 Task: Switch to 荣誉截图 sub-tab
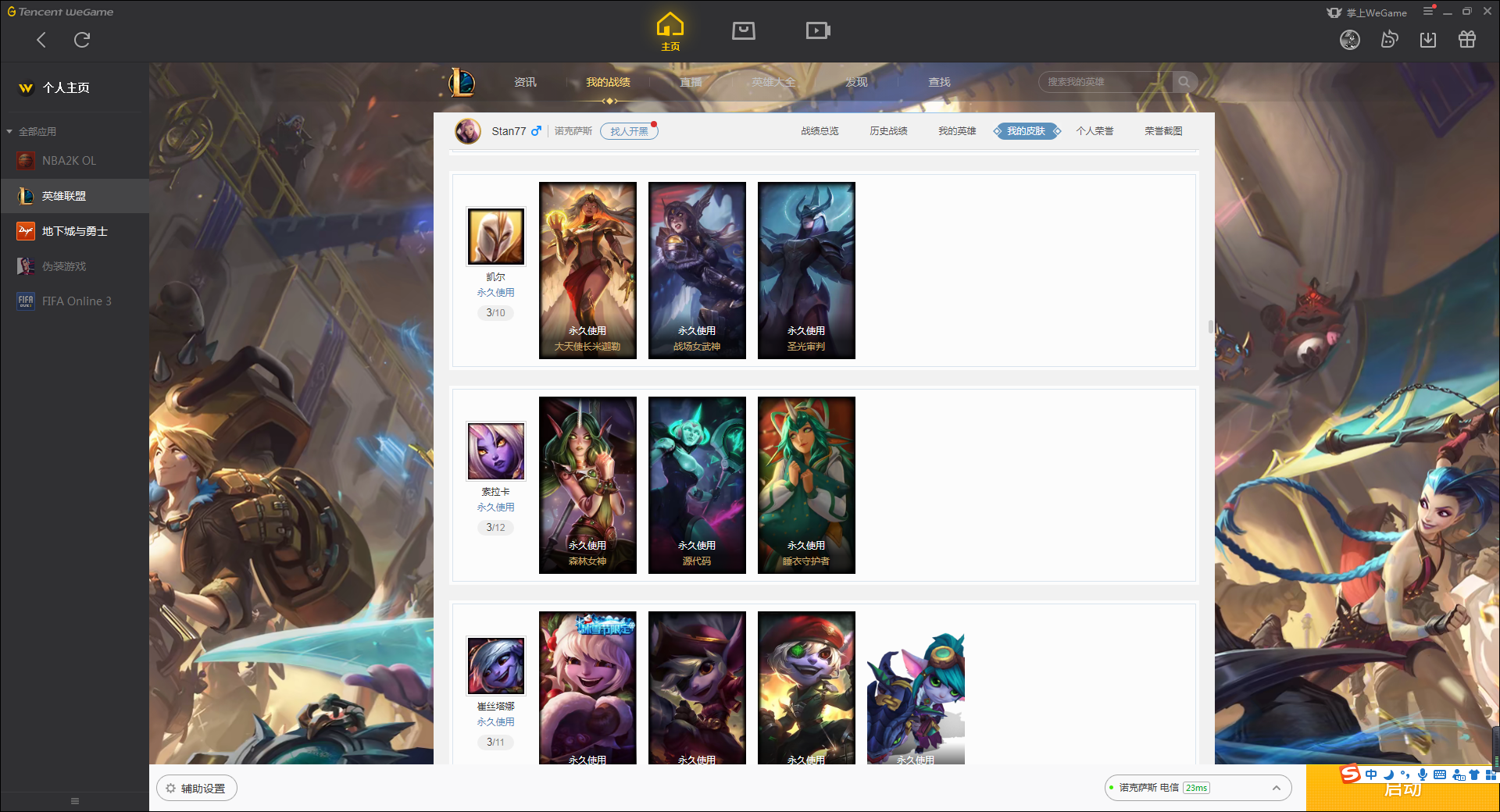pos(1163,131)
